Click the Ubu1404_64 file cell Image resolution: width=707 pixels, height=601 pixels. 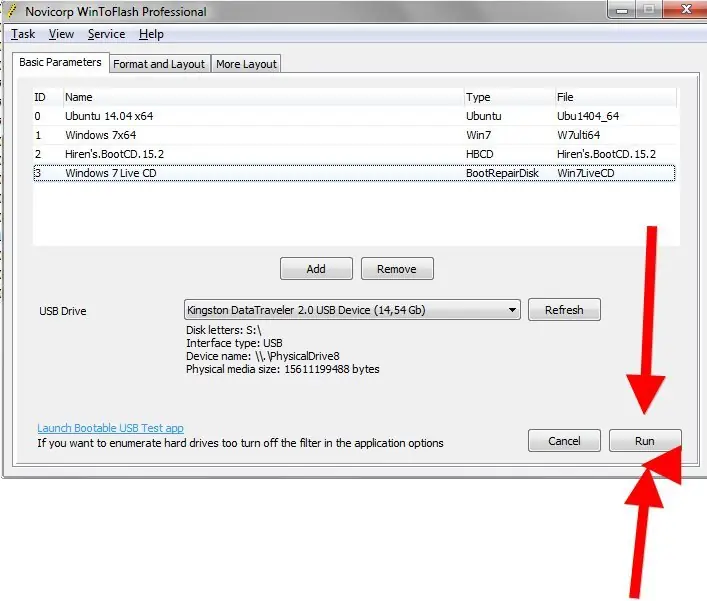tap(588, 116)
